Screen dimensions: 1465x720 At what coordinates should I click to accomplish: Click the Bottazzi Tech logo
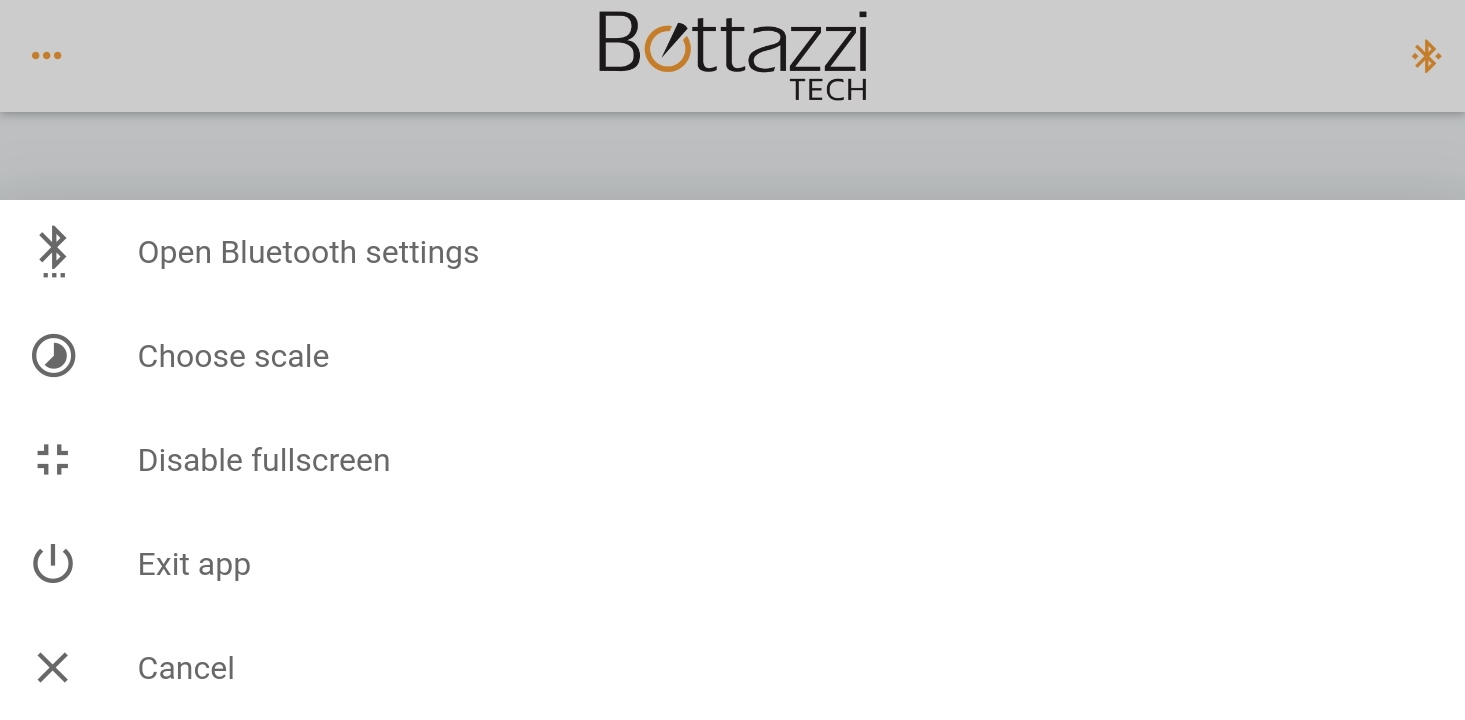pos(733,55)
